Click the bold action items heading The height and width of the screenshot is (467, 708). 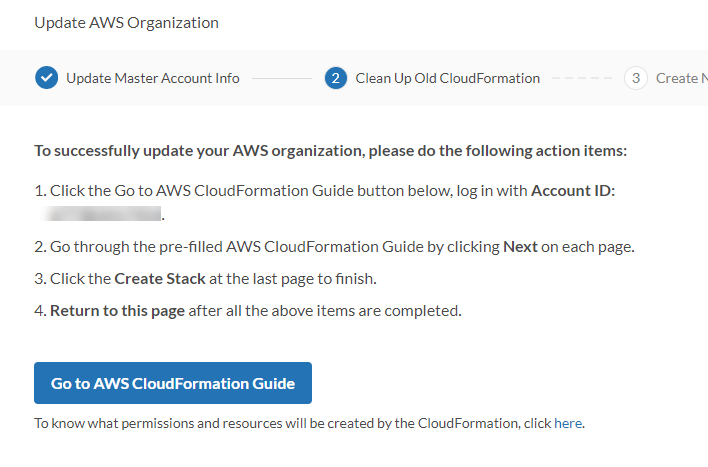pos(330,151)
